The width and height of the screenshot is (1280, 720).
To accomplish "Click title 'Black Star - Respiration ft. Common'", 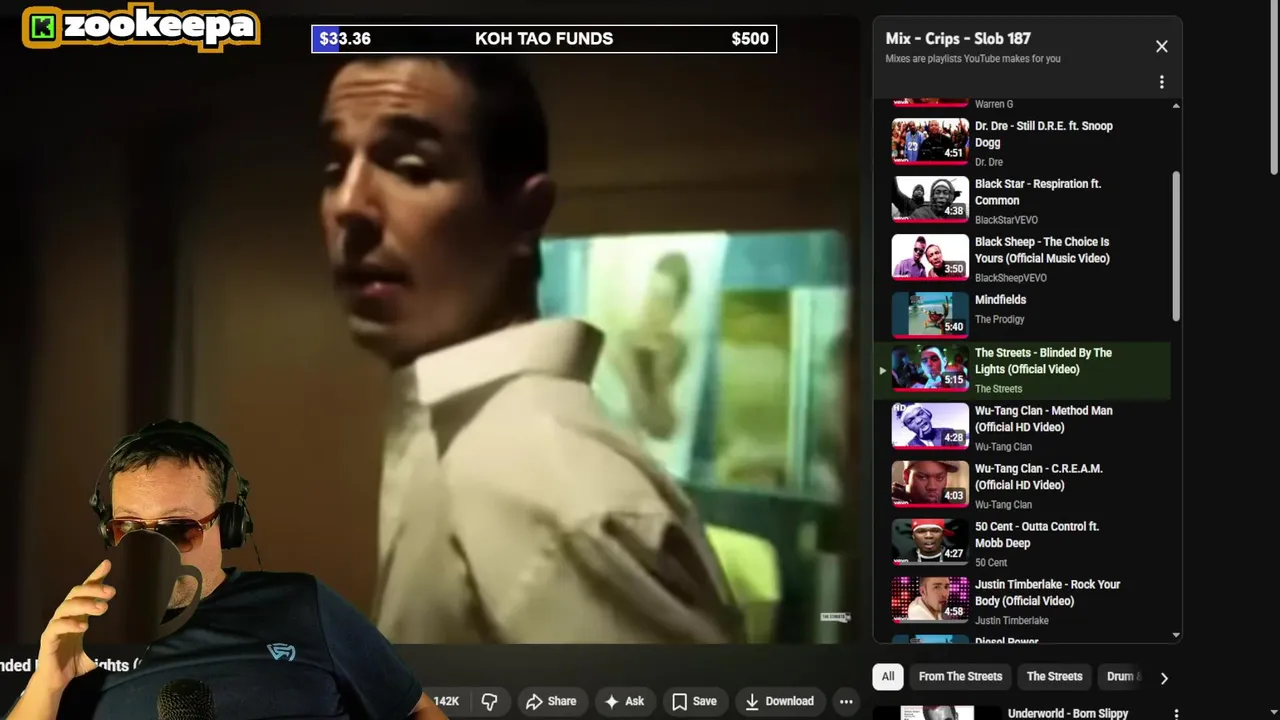I will (1038, 192).
